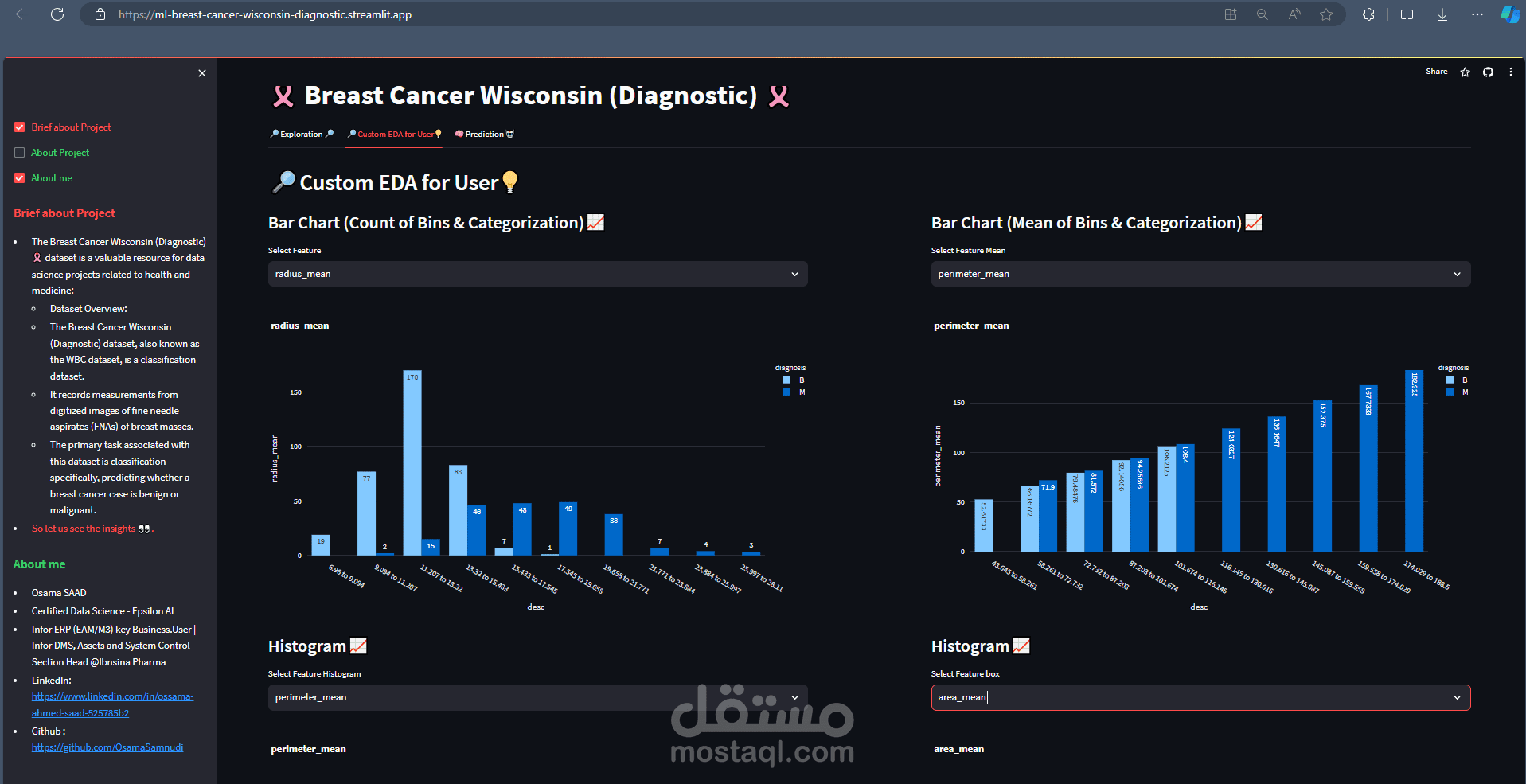Click the bar labeled 77 in radius chart
Screen dimensions: 1526x784
click(366, 513)
